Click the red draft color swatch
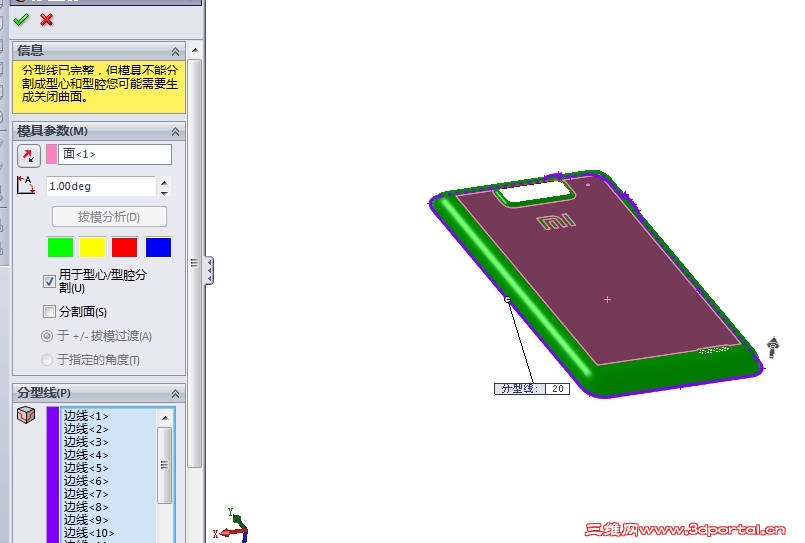805x543 pixels. 125,247
